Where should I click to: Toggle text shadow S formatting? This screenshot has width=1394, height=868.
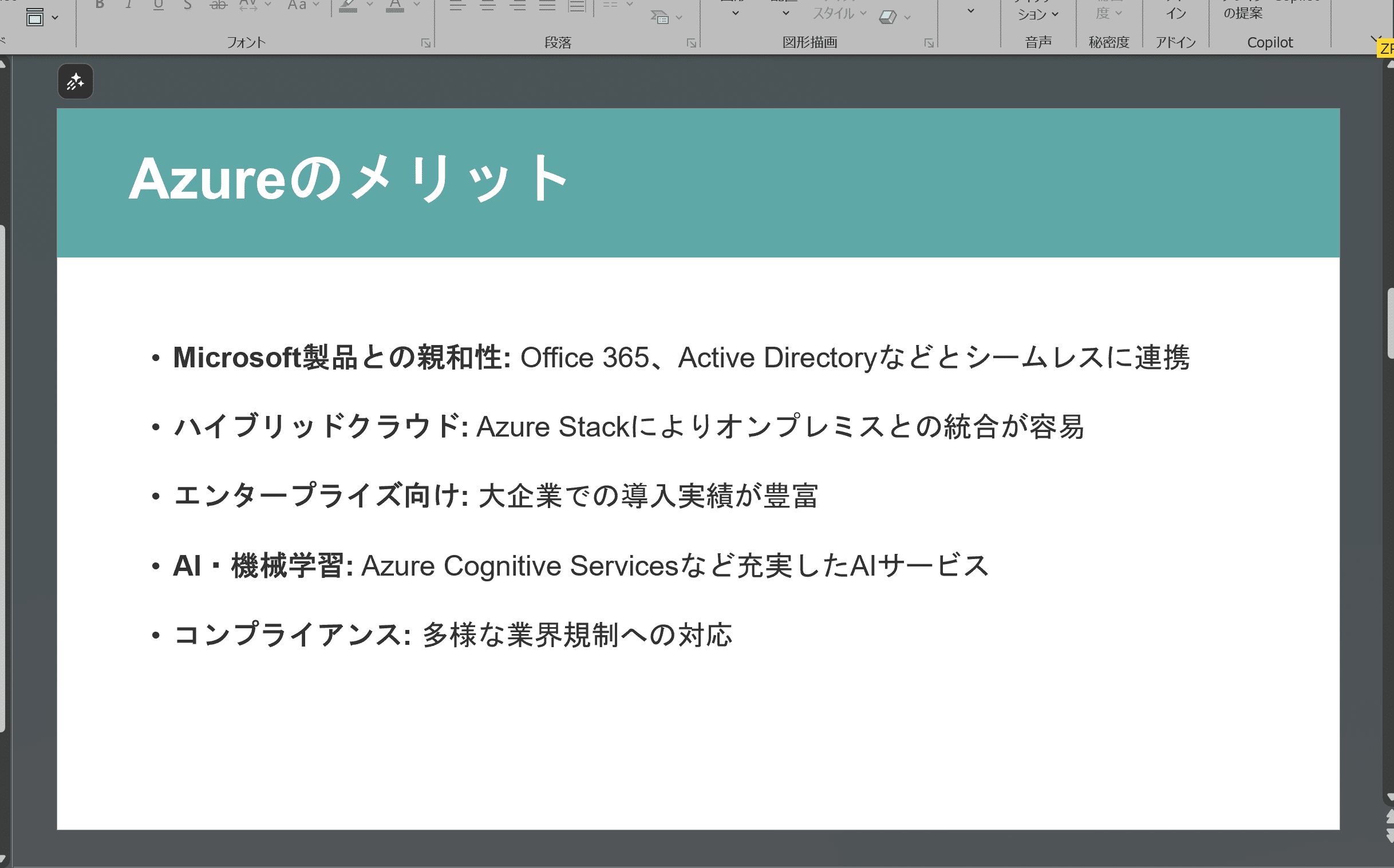click(x=188, y=5)
